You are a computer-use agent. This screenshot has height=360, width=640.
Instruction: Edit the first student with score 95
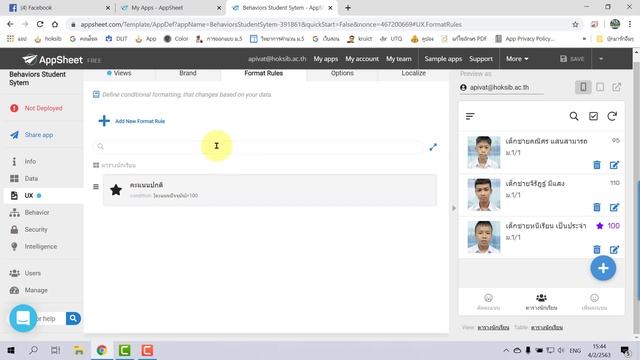(614, 165)
